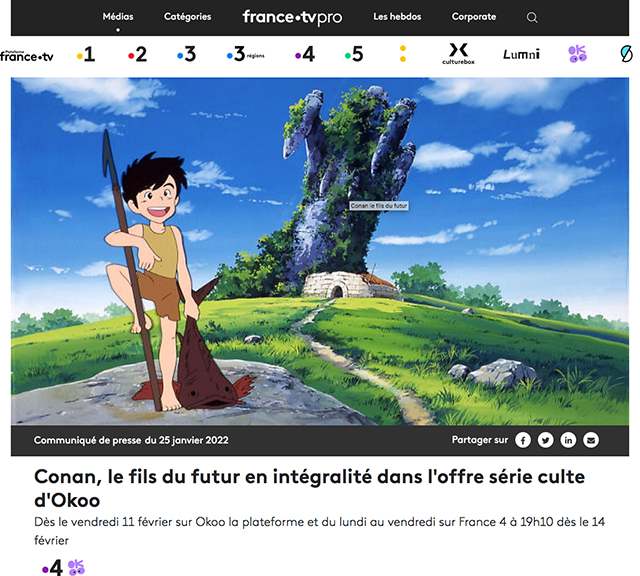Open the Corporate menu

(474, 17)
